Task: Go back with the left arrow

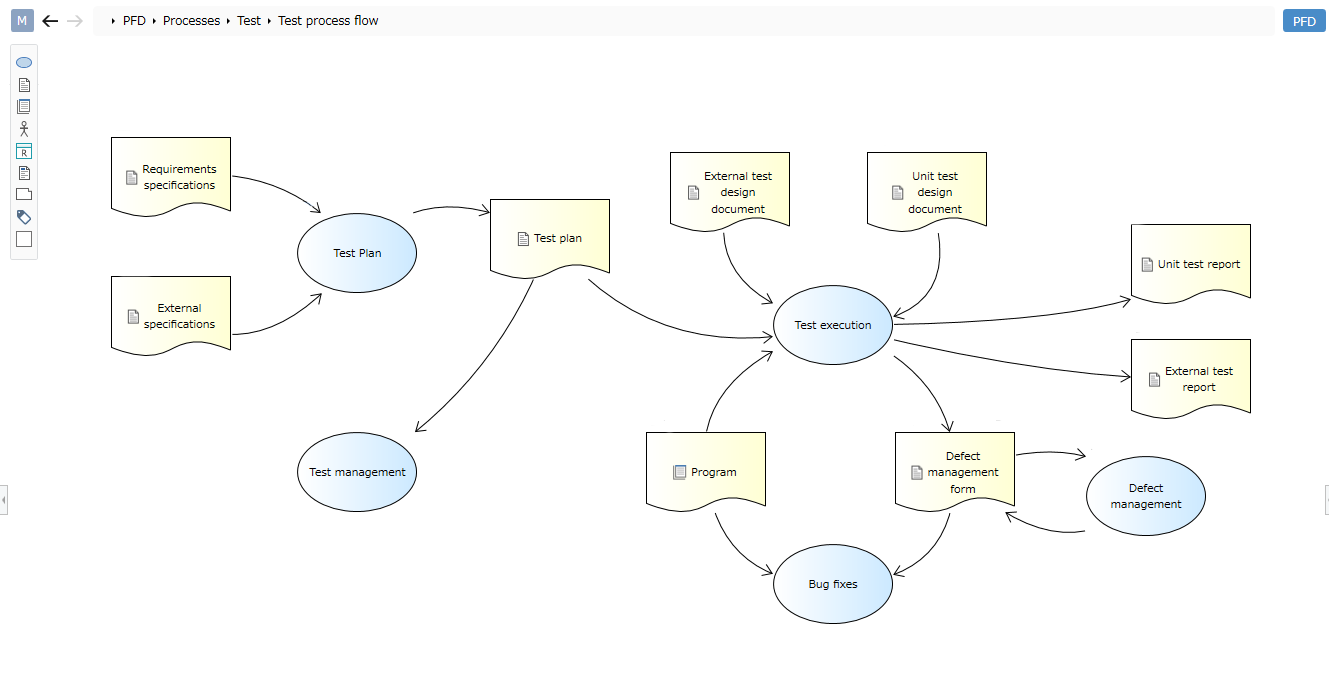Action: 50,20
